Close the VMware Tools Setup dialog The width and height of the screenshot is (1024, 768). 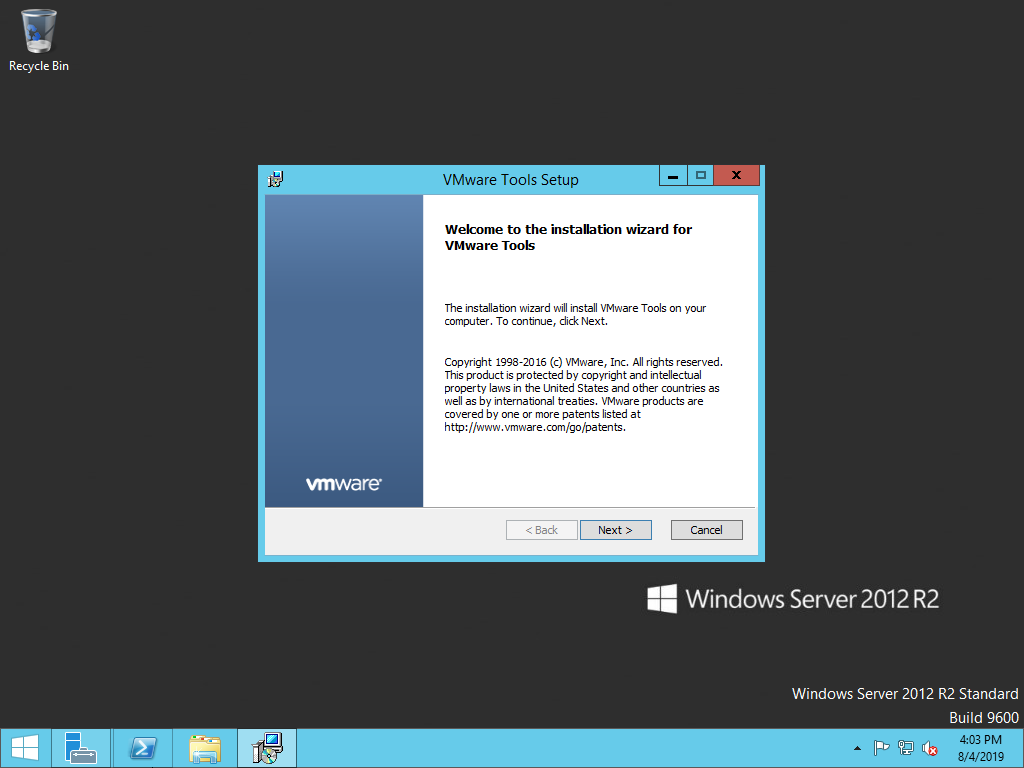[x=736, y=176]
